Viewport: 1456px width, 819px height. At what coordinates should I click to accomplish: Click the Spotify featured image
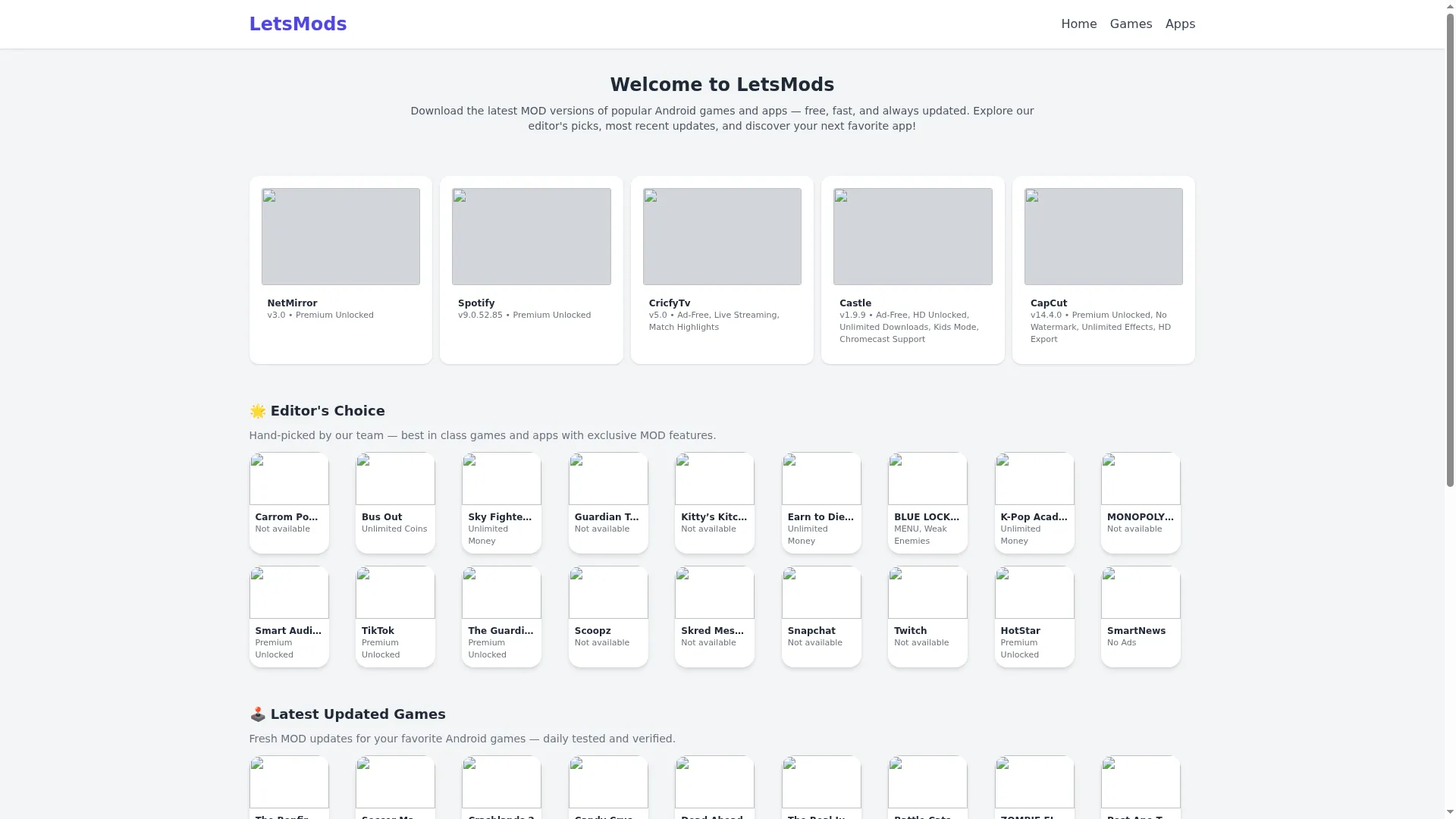pyautogui.click(x=532, y=237)
